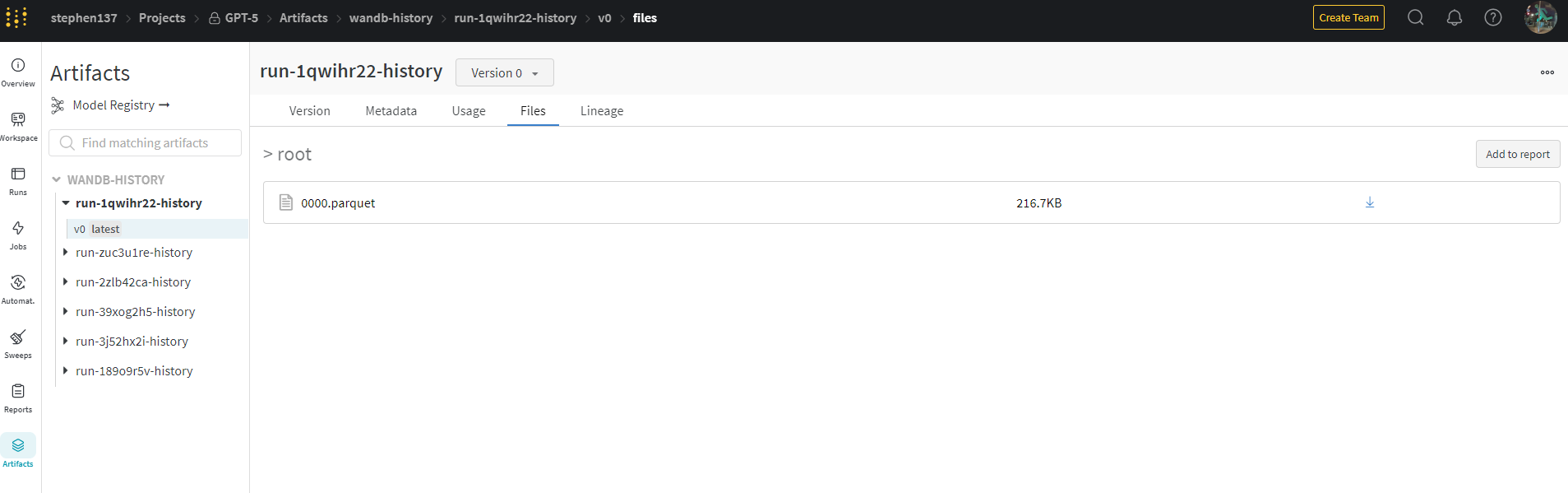Open the help question mark icon
The height and width of the screenshot is (493, 1568).
[x=1493, y=17]
